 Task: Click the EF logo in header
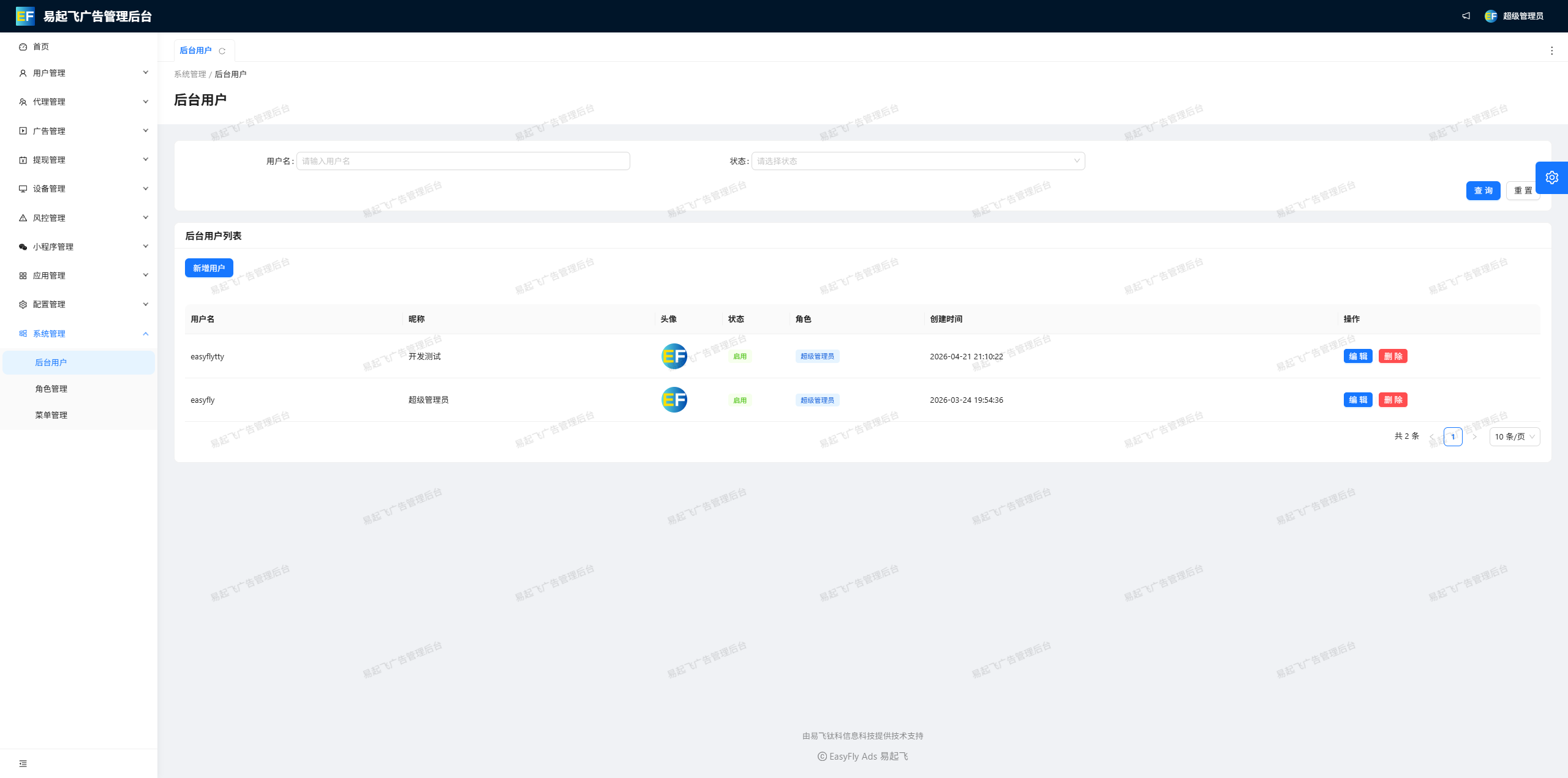pyautogui.click(x=25, y=16)
